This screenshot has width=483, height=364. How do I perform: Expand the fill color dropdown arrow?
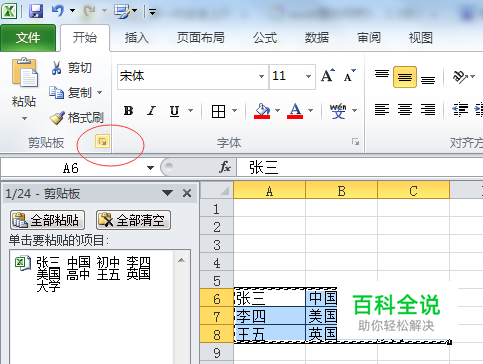(278, 110)
